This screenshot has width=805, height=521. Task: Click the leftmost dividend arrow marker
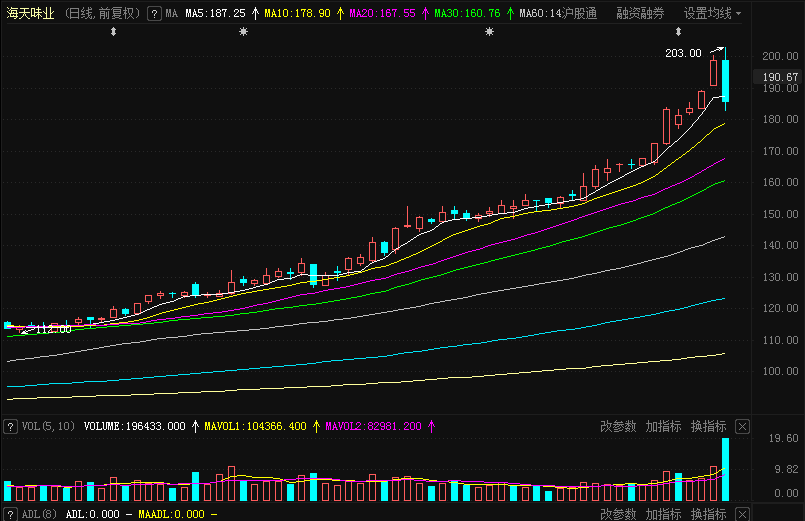[113, 33]
